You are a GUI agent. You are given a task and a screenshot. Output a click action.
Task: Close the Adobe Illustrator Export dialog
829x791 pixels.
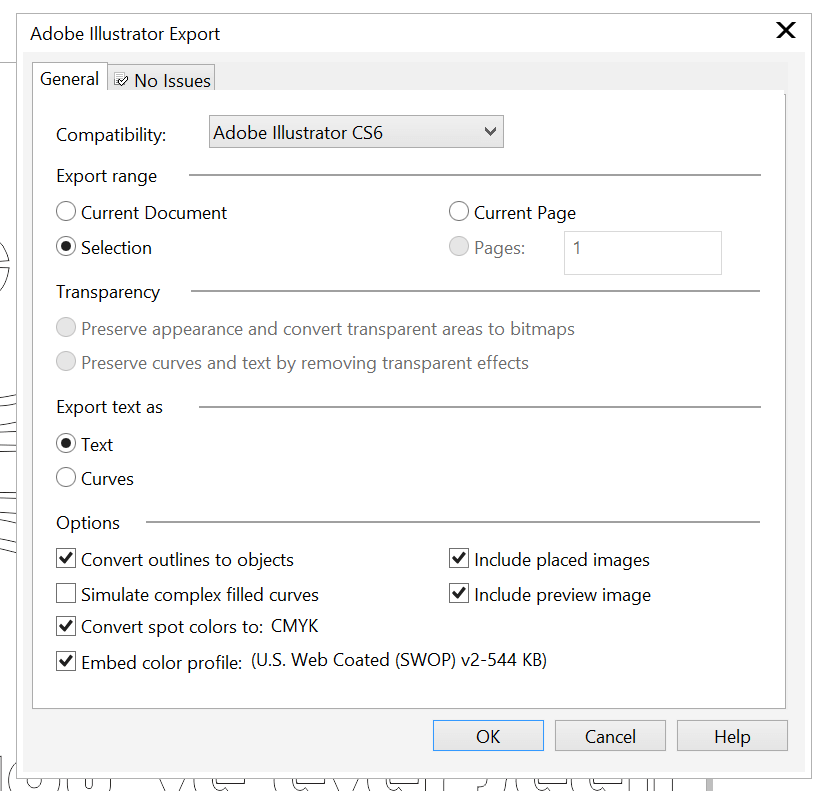[x=786, y=30]
